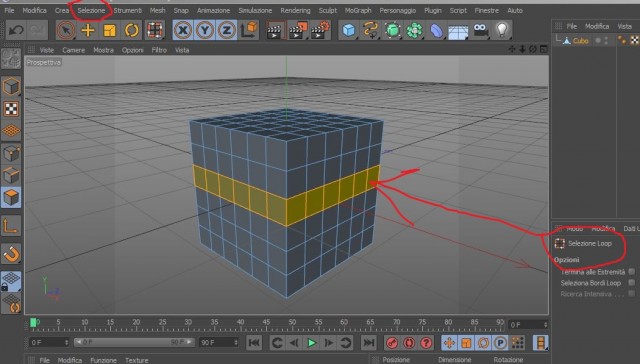Open the MoGraph menu
The width and height of the screenshot is (640, 364).
point(358,10)
